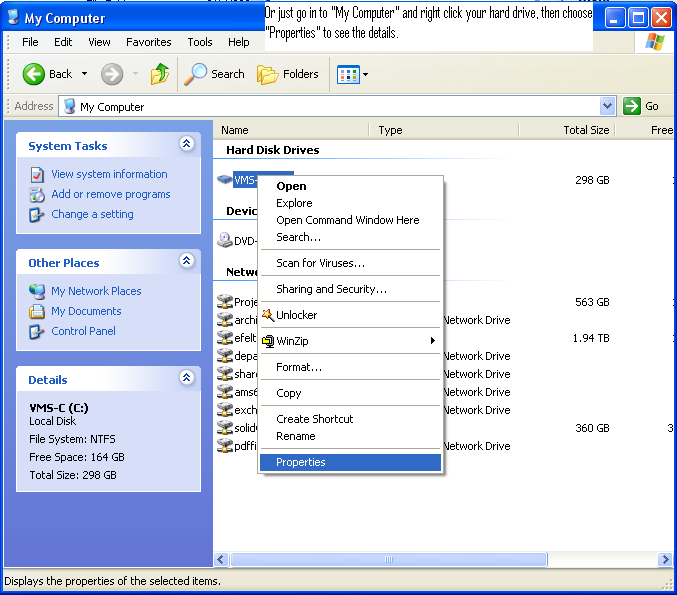Collapse the Other Places panel
Image resolution: width=677 pixels, height=595 pixels.
click(x=186, y=261)
